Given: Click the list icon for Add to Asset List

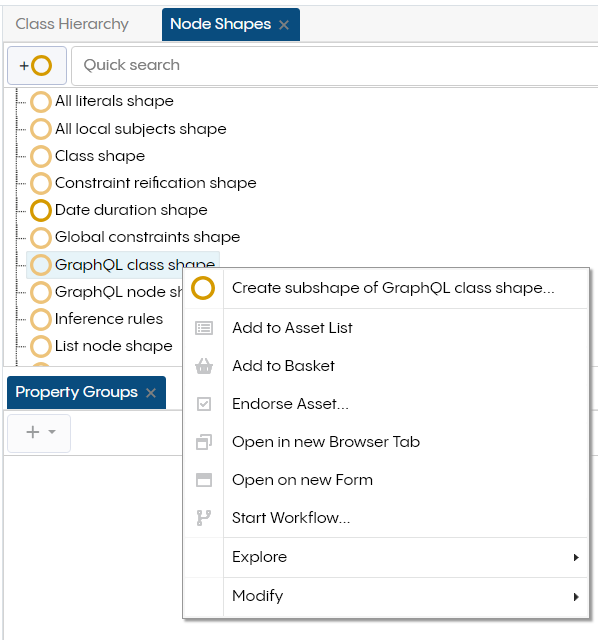Looking at the screenshot, I should 204,328.
